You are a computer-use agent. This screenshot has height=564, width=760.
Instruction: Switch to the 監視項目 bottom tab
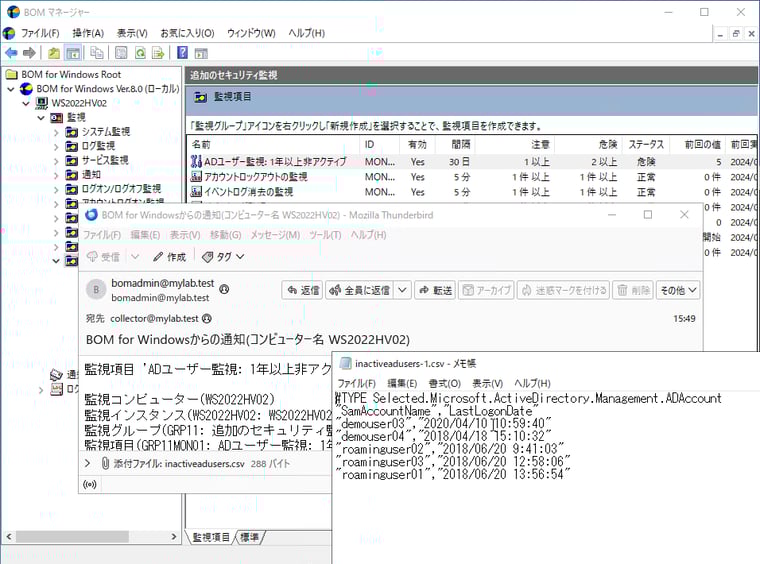(x=211, y=537)
